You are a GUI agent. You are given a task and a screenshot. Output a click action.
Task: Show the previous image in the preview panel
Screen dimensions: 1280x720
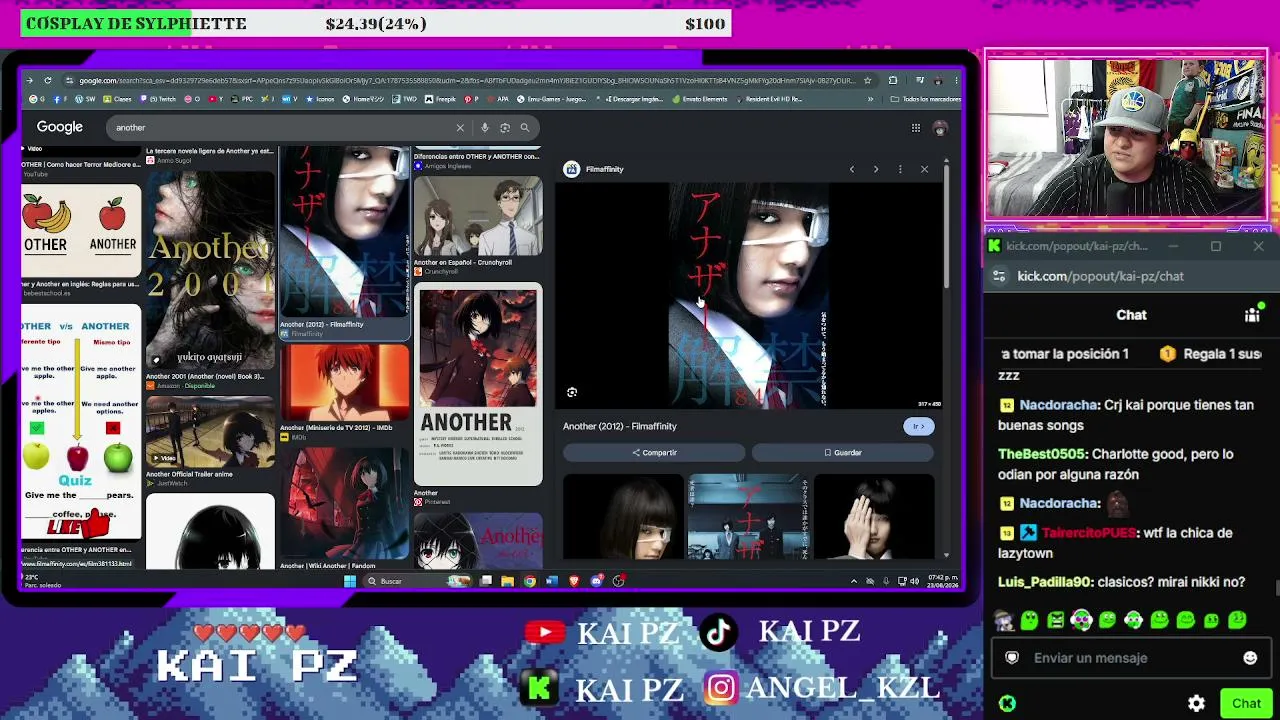pyautogui.click(x=852, y=169)
